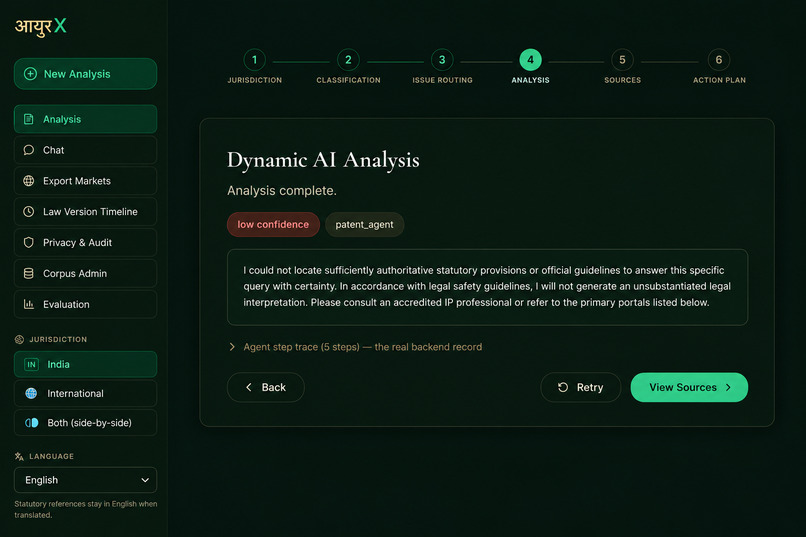
Task: Jump to step 6 Action Plan
Action: pyautogui.click(x=719, y=60)
